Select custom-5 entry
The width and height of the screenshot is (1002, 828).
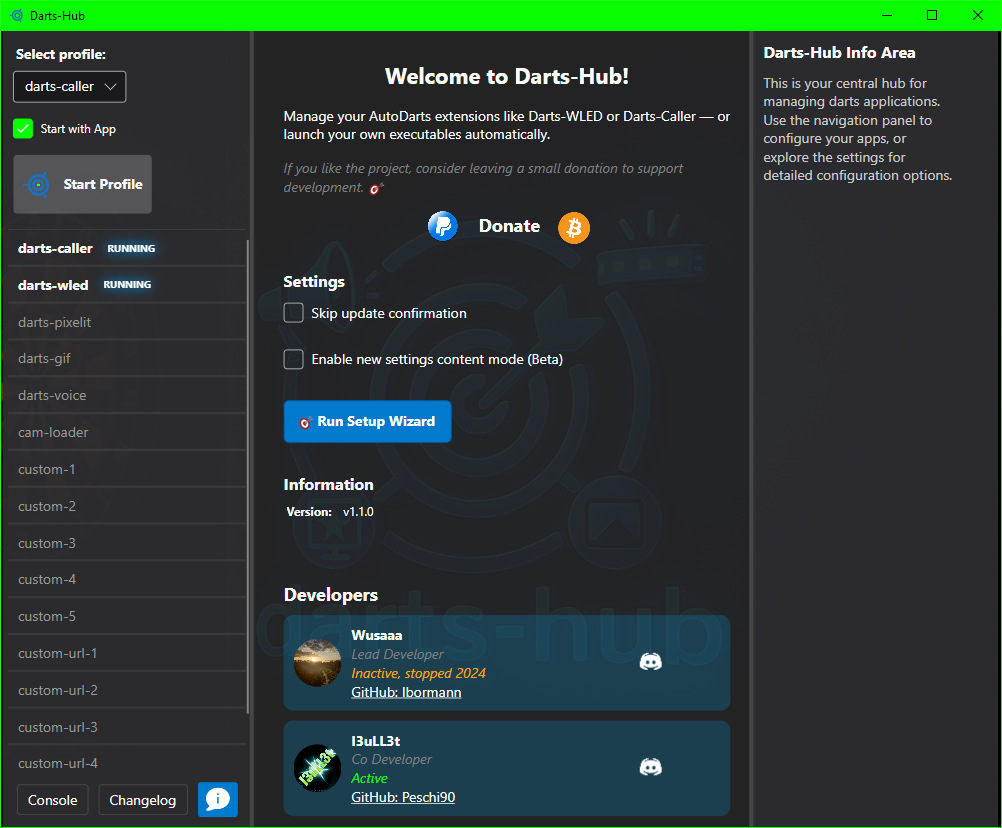[x=127, y=617]
